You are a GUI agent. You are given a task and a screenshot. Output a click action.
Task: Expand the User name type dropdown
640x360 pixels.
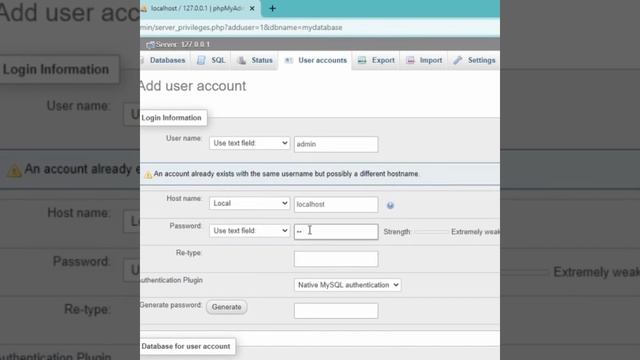(x=249, y=143)
